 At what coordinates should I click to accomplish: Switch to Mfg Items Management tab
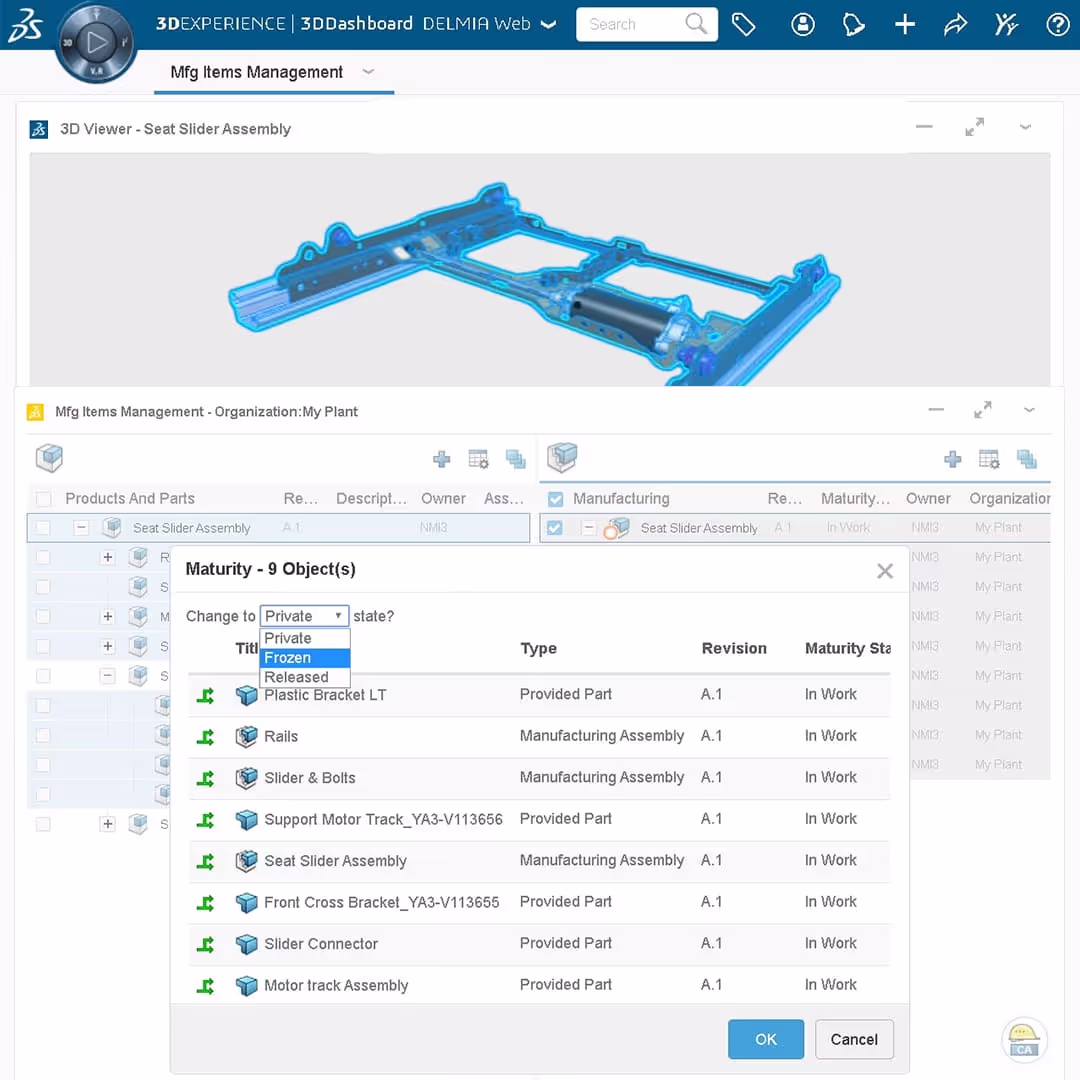[256, 72]
